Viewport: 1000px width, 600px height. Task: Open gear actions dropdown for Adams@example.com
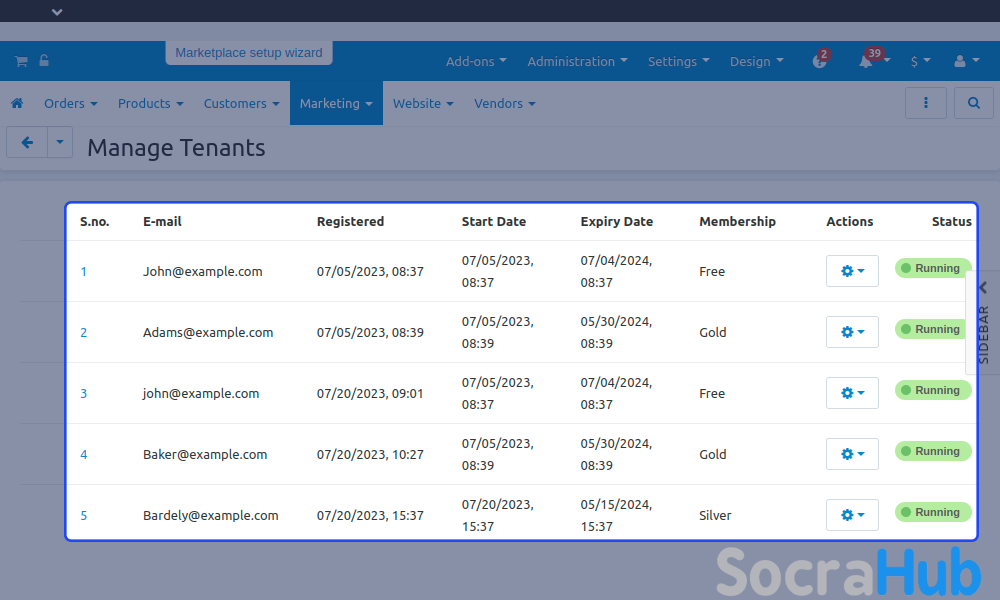[852, 332]
